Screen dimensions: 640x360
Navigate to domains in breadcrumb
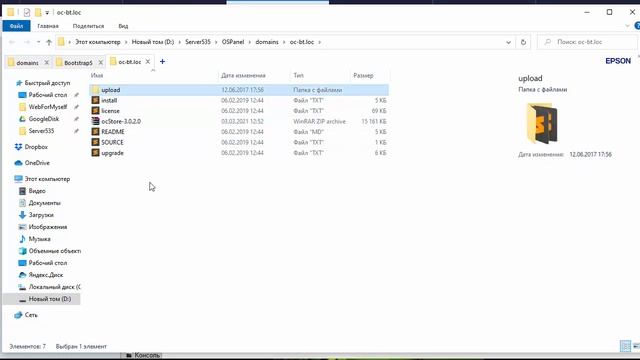267,42
